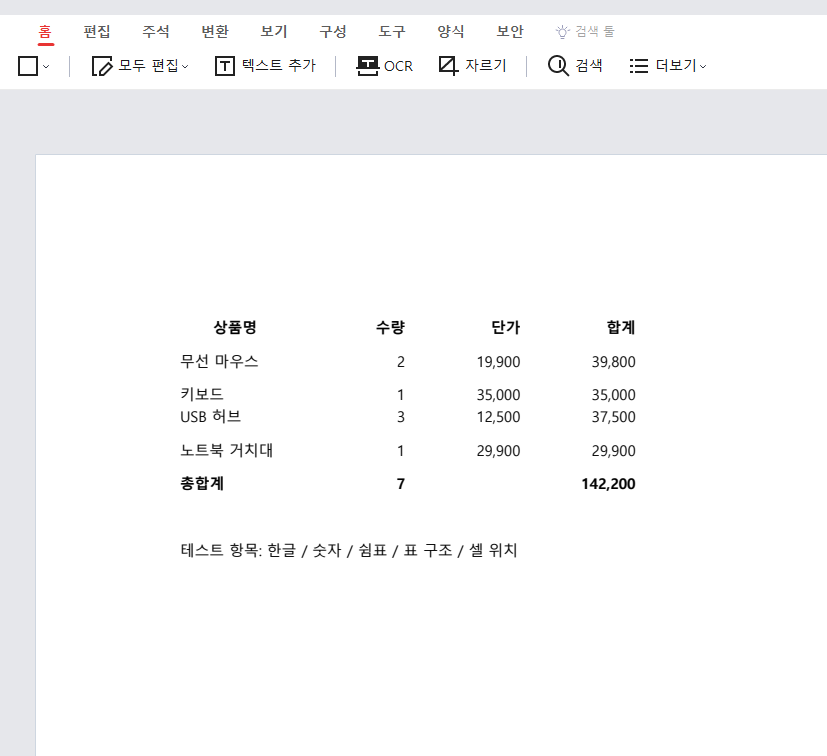827x756 pixels.
Task: Click the 모두 편집 edit icon
Action: click(102, 66)
